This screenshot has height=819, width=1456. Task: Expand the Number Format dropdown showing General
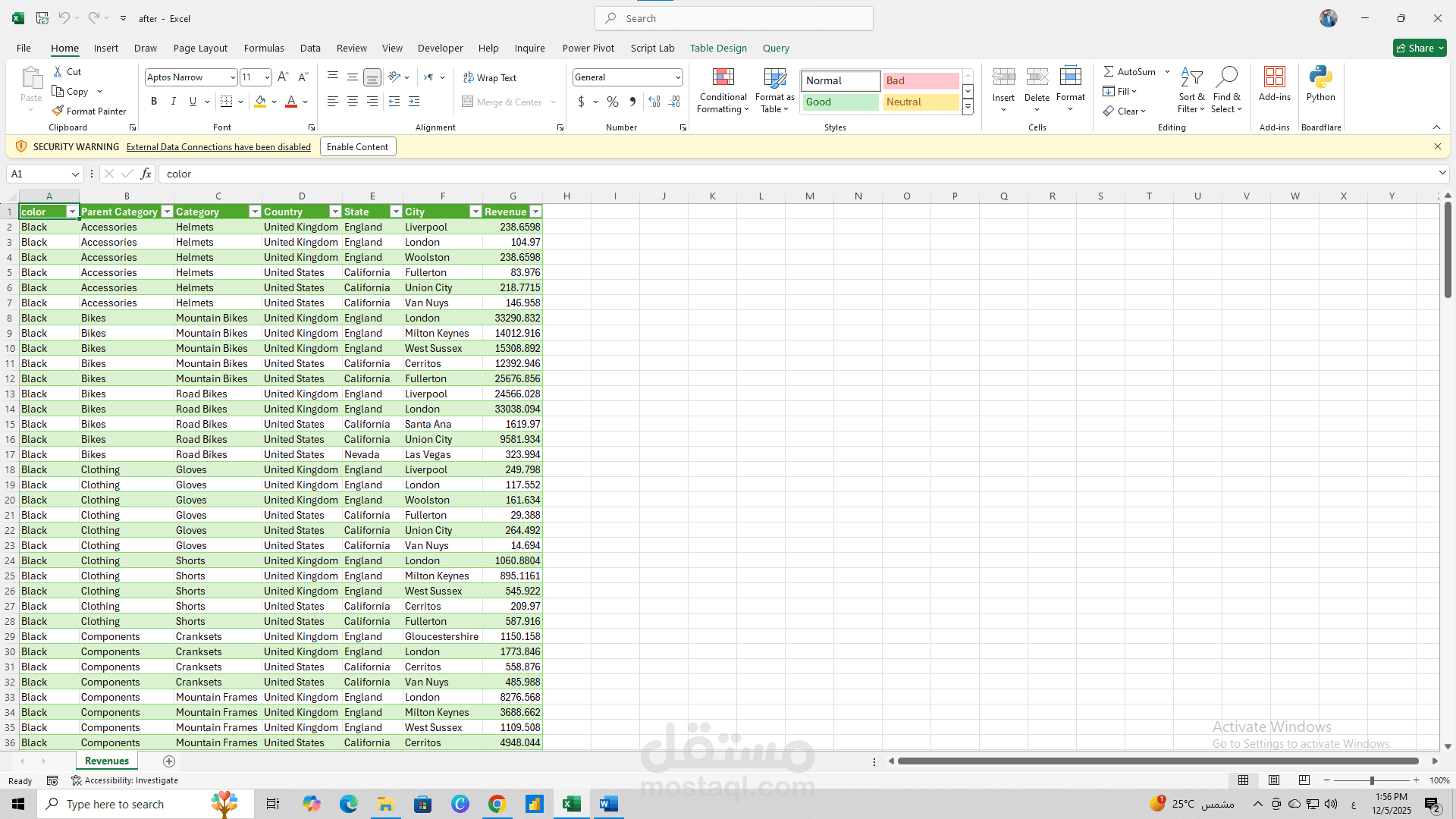(x=676, y=77)
